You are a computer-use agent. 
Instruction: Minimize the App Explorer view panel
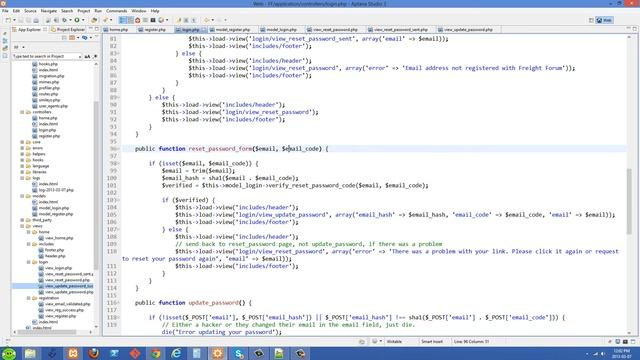[91, 29]
